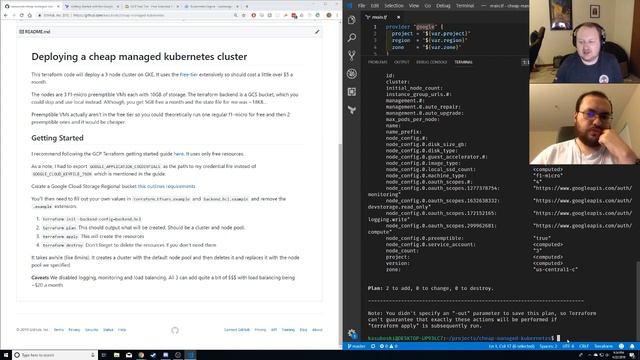Open the Edit menu in VS Code
The height and width of the screenshot is (360, 640).
click(375, 6)
